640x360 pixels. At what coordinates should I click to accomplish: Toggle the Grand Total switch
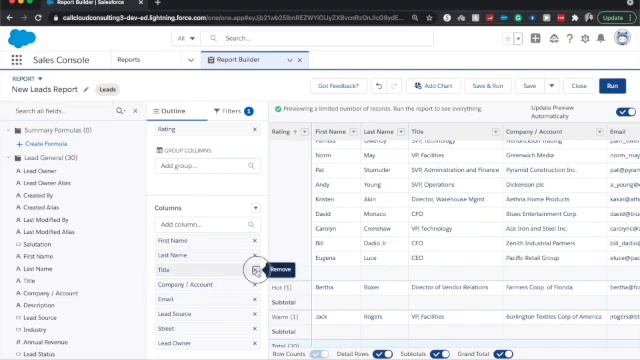[x=503, y=354]
